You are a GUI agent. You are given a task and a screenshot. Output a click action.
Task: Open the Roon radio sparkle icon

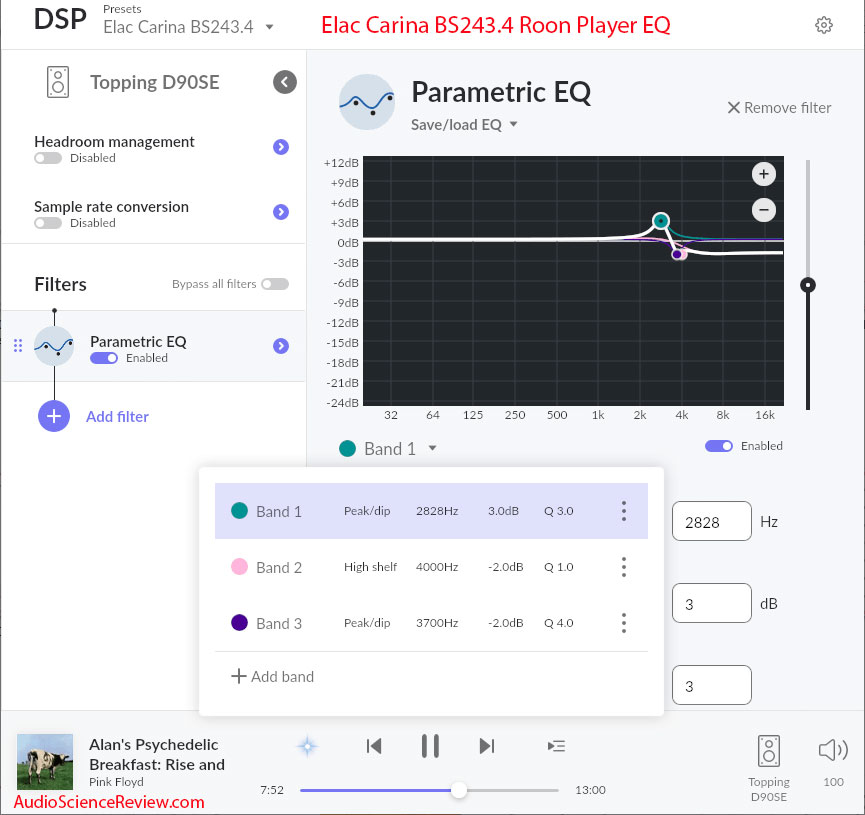[309, 746]
